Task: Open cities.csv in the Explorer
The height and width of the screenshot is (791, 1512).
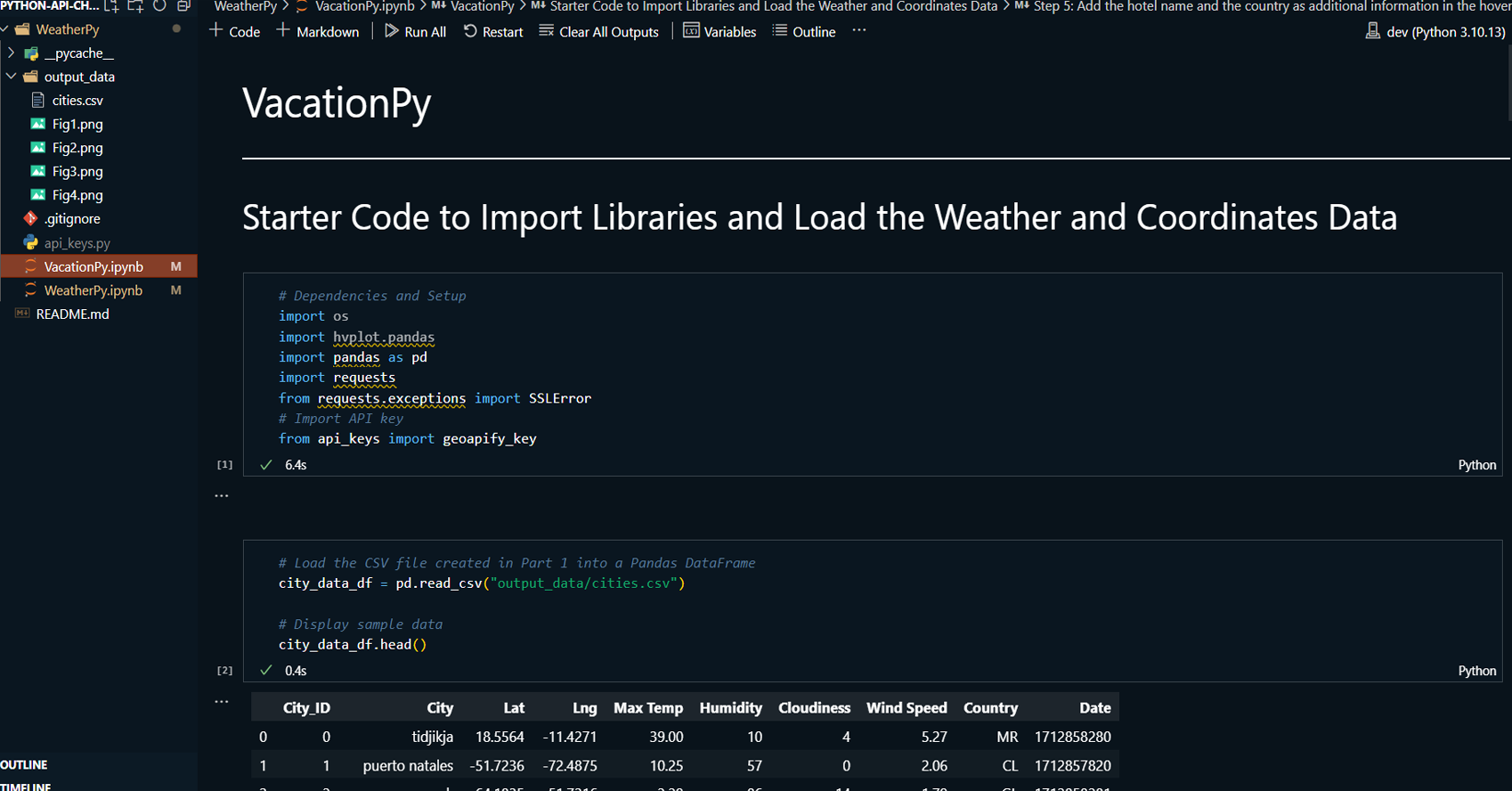Action: tap(77, 101)
